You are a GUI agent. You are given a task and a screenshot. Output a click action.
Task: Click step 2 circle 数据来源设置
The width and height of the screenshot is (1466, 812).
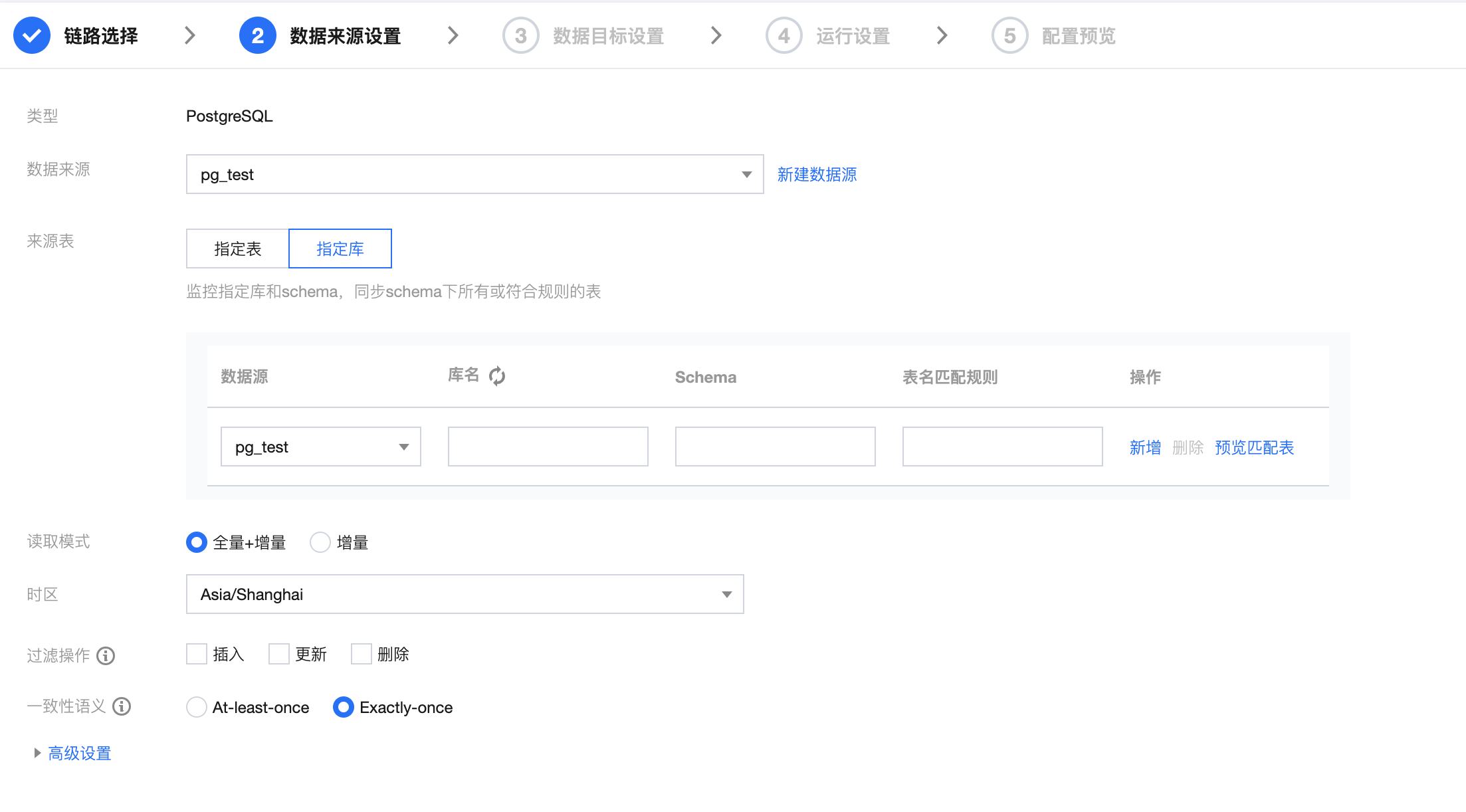pyautogui.click(x=257, y=35)
